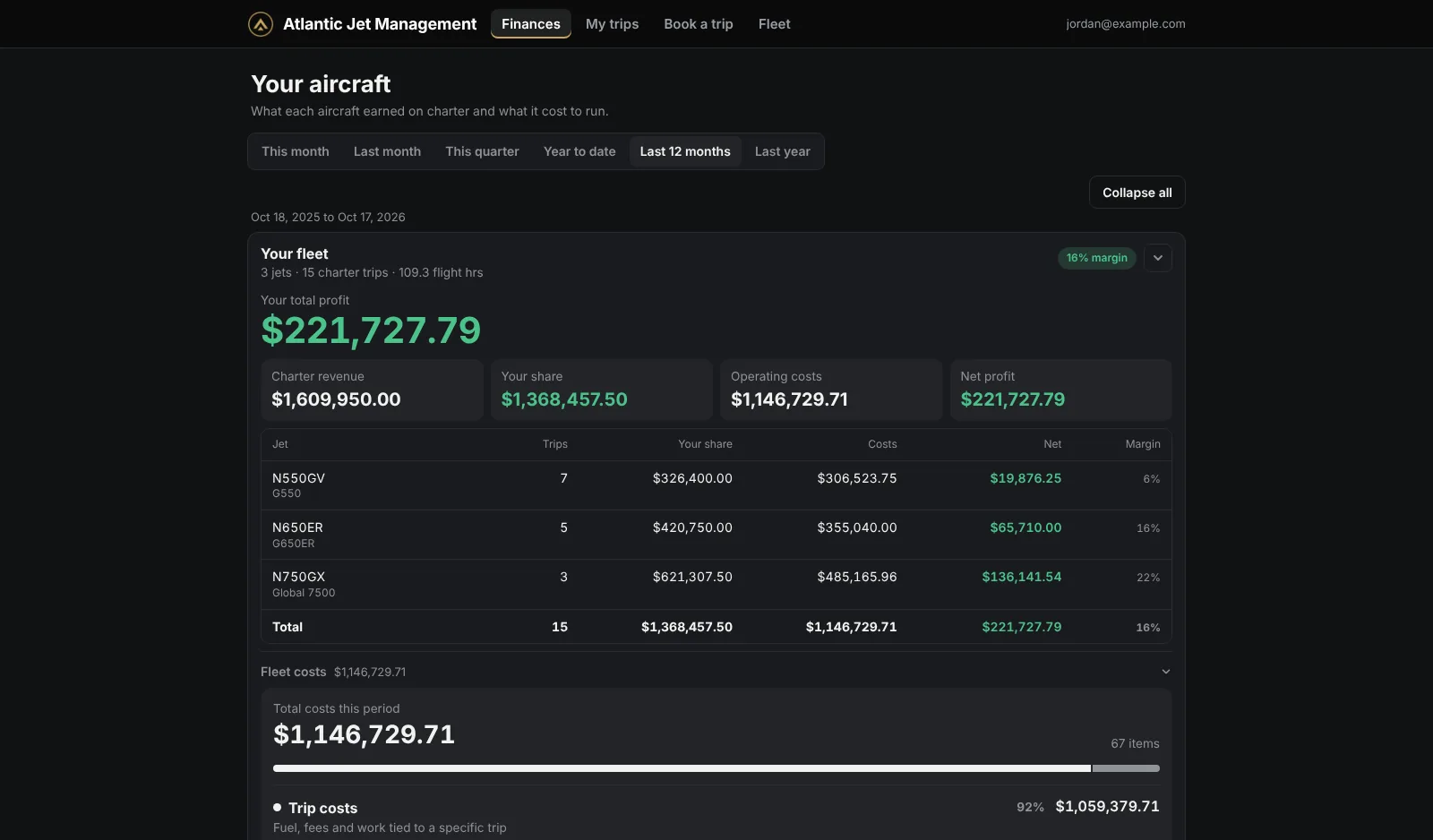The height and width of the screenshot is (840, 1433).
Task: Click the Trips column header
Action: [555, 444]
